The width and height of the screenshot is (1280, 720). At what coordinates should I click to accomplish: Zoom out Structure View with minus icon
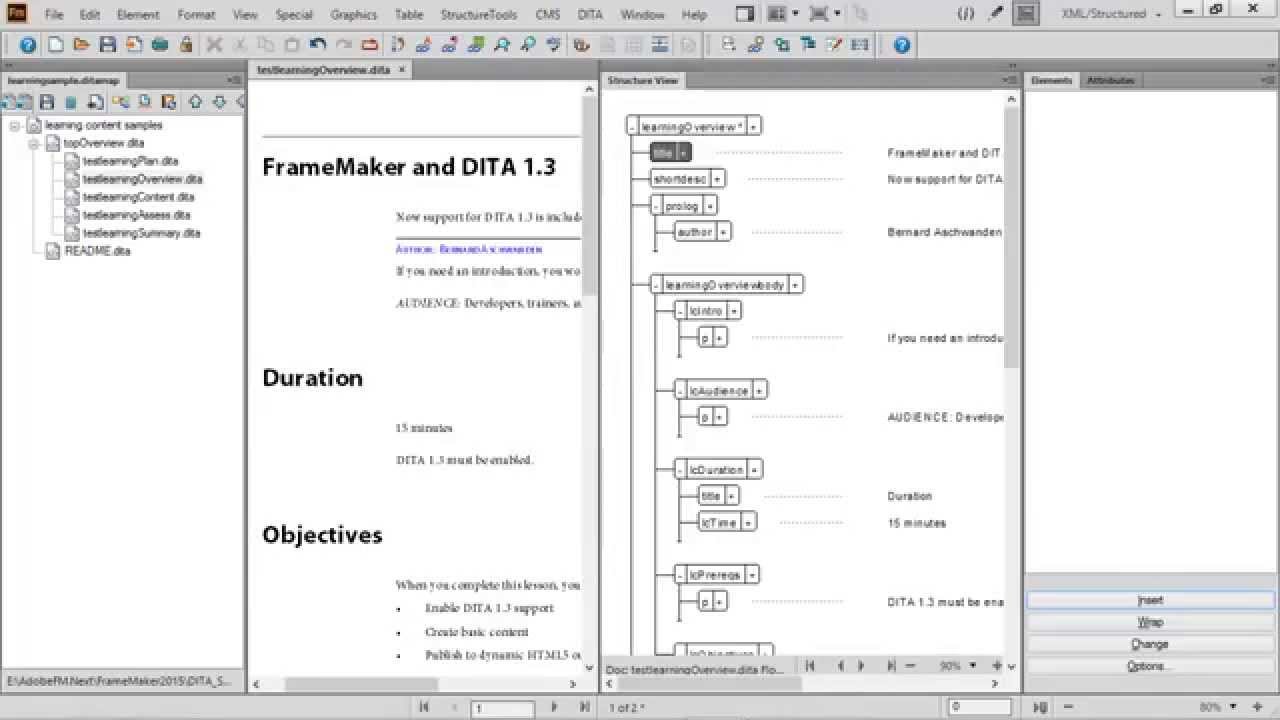tap(911, 666)
